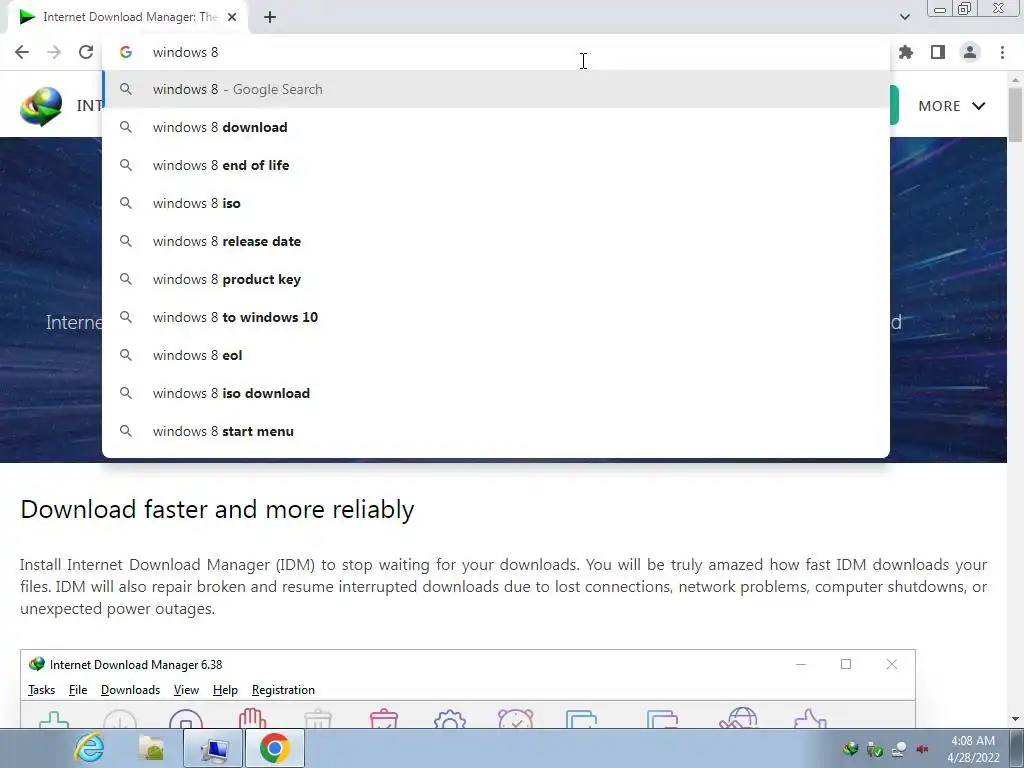Pick 'windows 8 iso download' suggestion
Image resolution: width=1024 pixels, height=768 pixels.
pos(496,393)
